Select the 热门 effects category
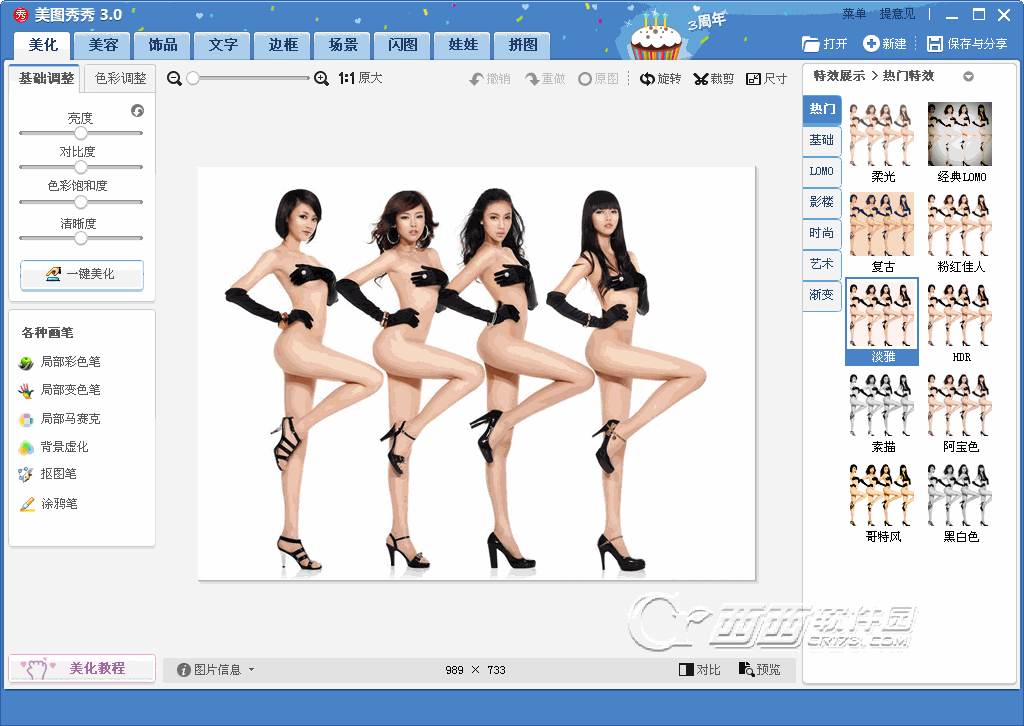This screenshot has width=1024, height=726. click(822, 109)
